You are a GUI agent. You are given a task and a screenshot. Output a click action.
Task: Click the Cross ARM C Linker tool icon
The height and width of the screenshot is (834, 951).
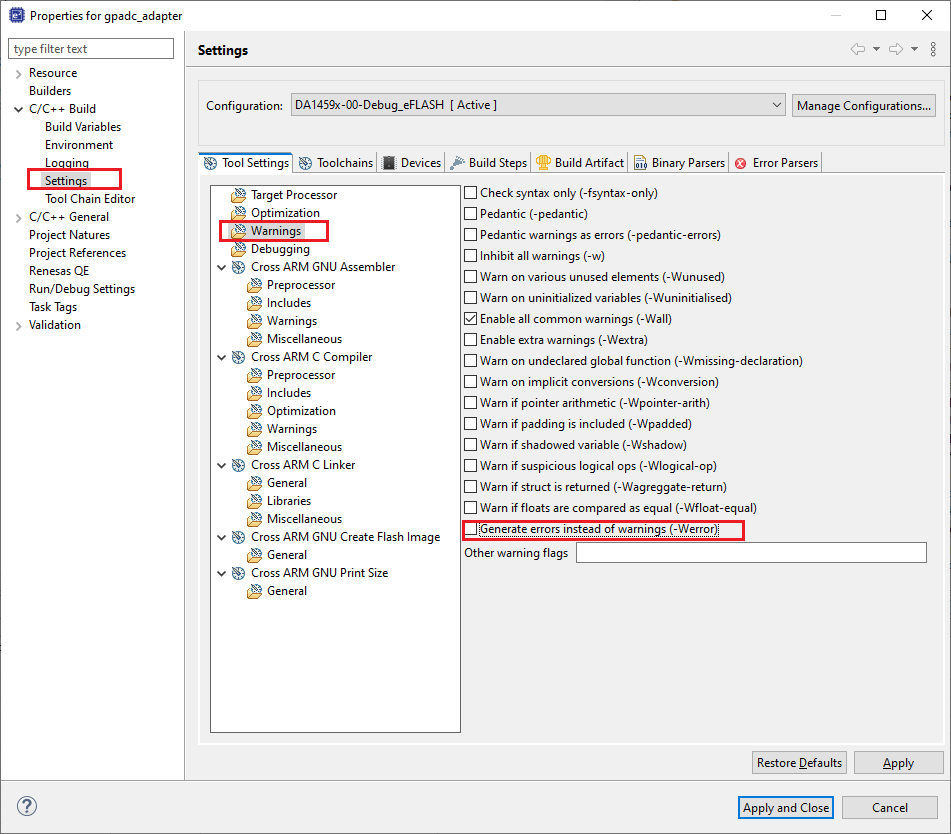point(238,465)
